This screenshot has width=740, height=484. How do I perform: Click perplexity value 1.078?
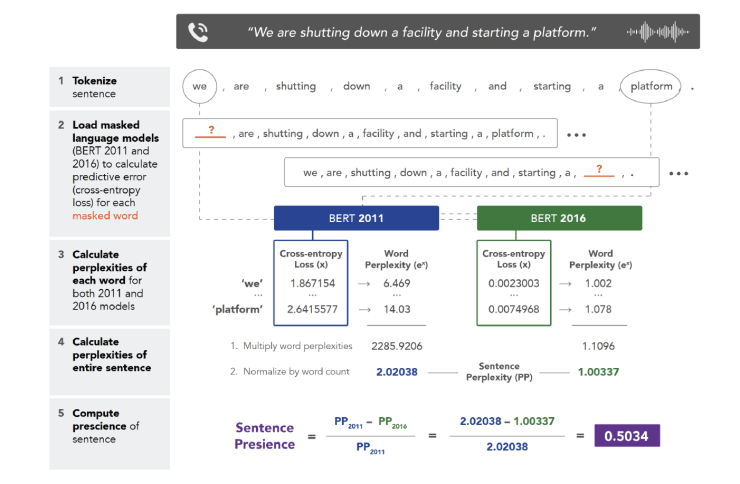tap(598, 309)
